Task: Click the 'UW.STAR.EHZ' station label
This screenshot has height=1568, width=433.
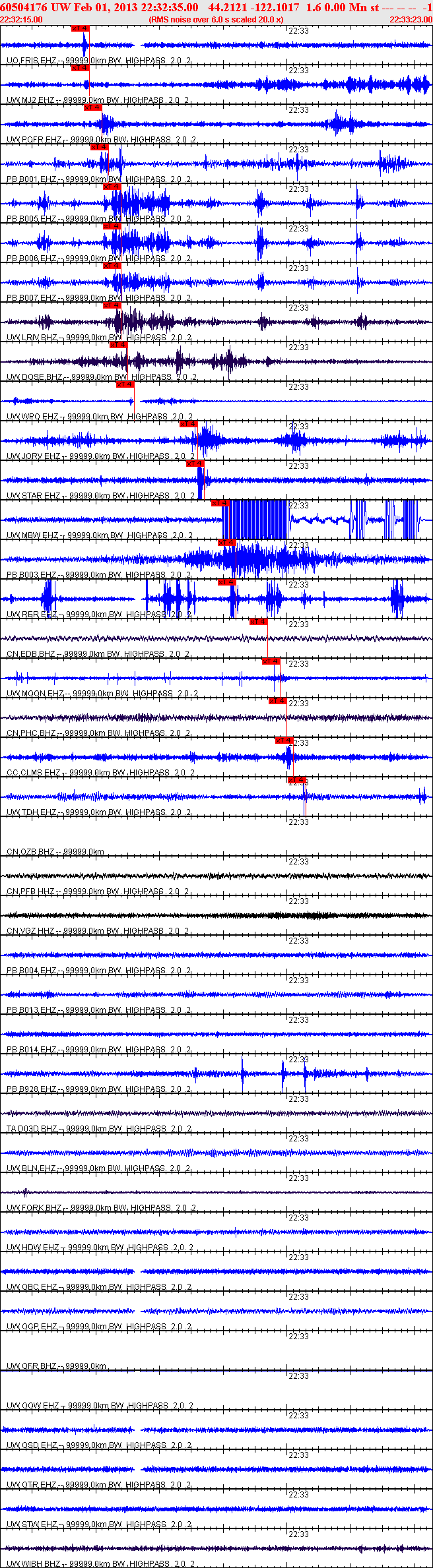Action: pos(34,496)
